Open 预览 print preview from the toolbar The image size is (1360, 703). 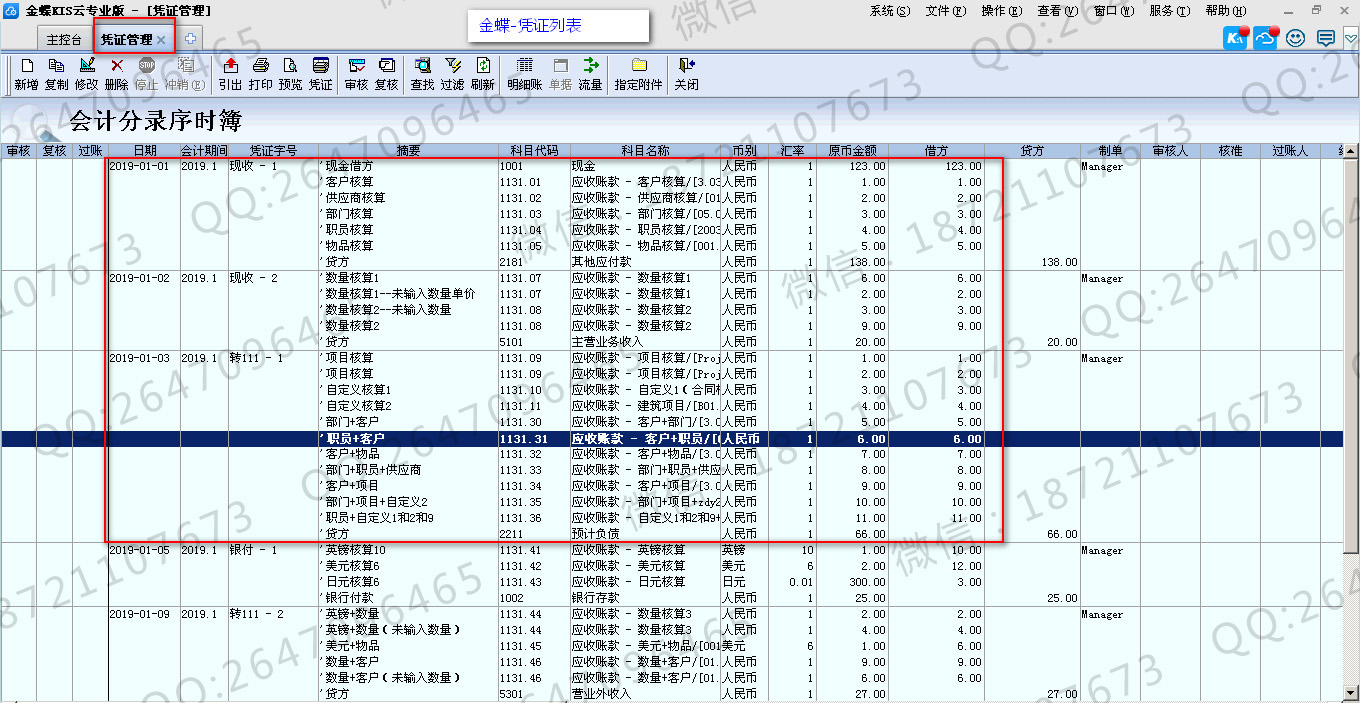click(290, 66)
